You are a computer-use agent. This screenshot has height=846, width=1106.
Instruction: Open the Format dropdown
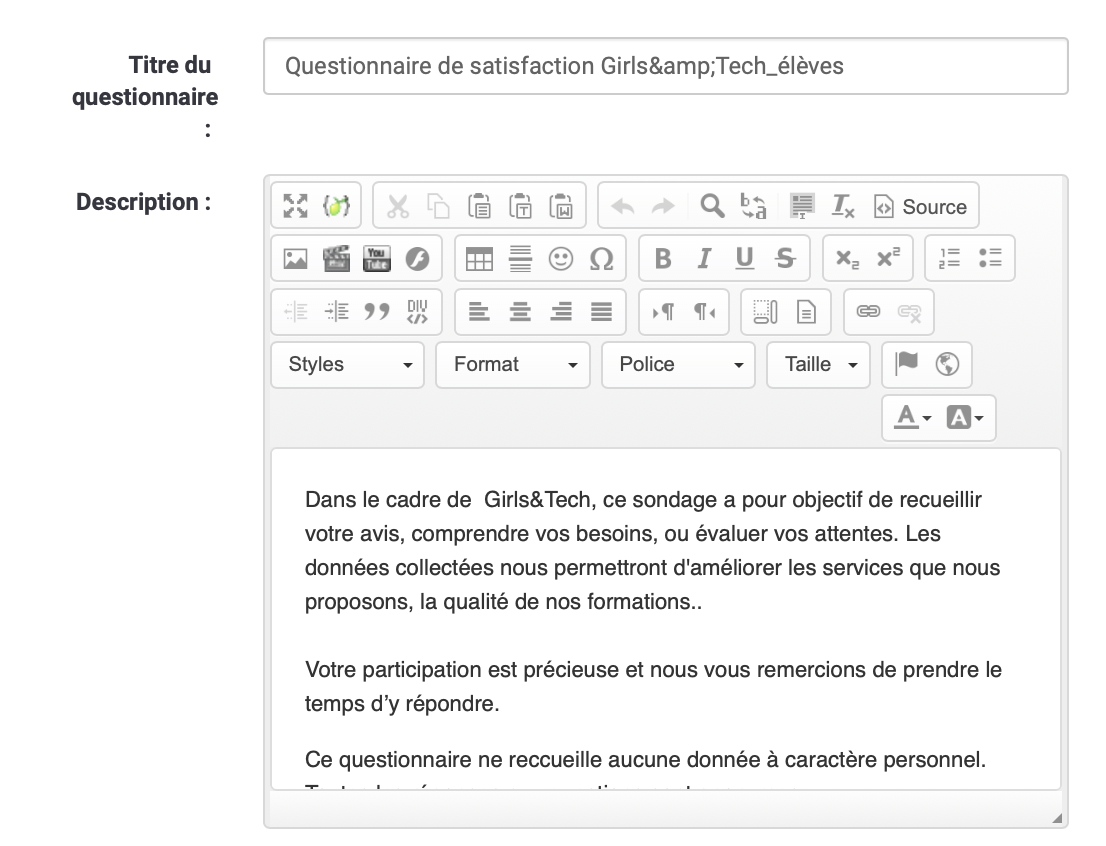513,365
